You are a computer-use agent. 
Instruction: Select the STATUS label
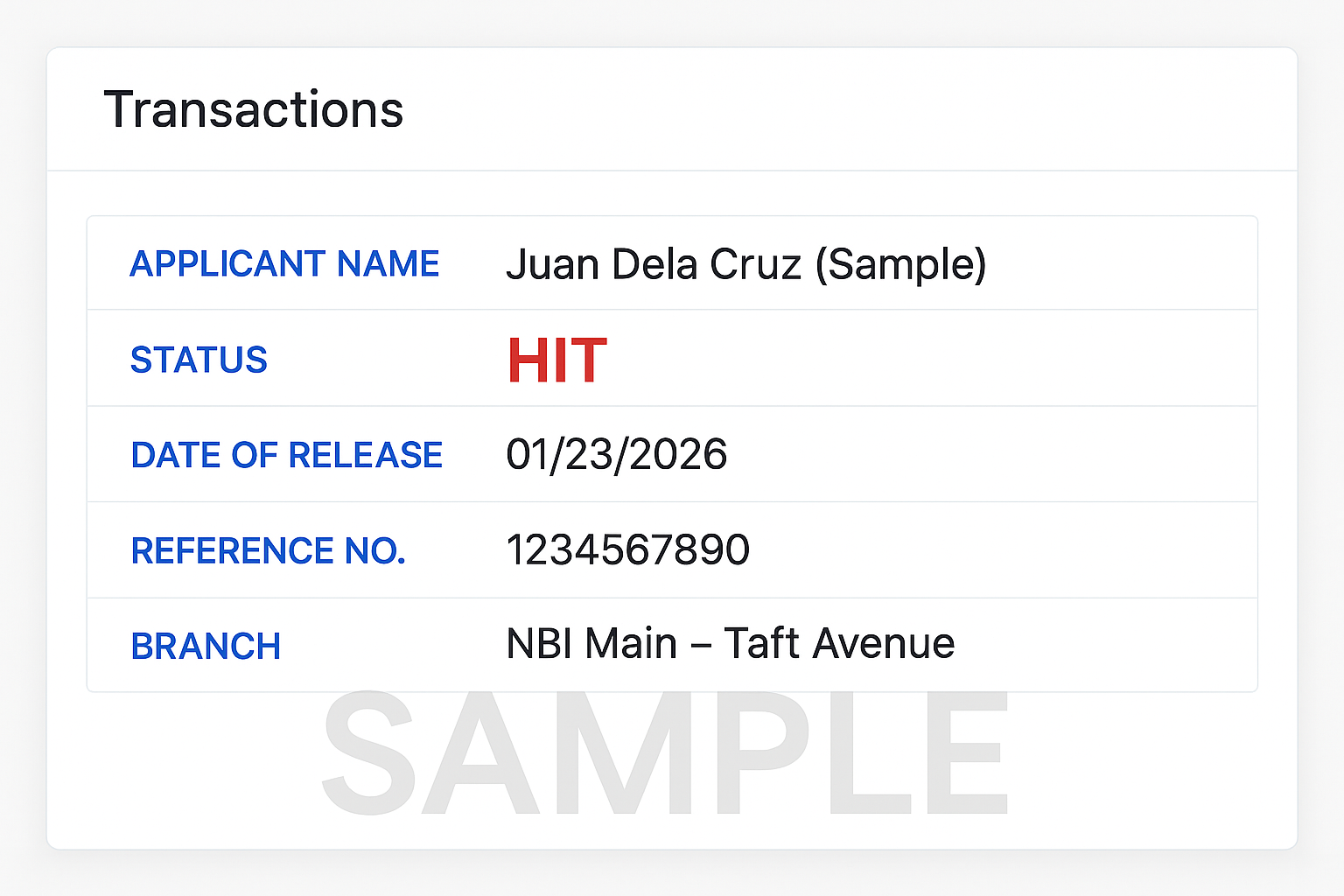click(x=199, y=359)
